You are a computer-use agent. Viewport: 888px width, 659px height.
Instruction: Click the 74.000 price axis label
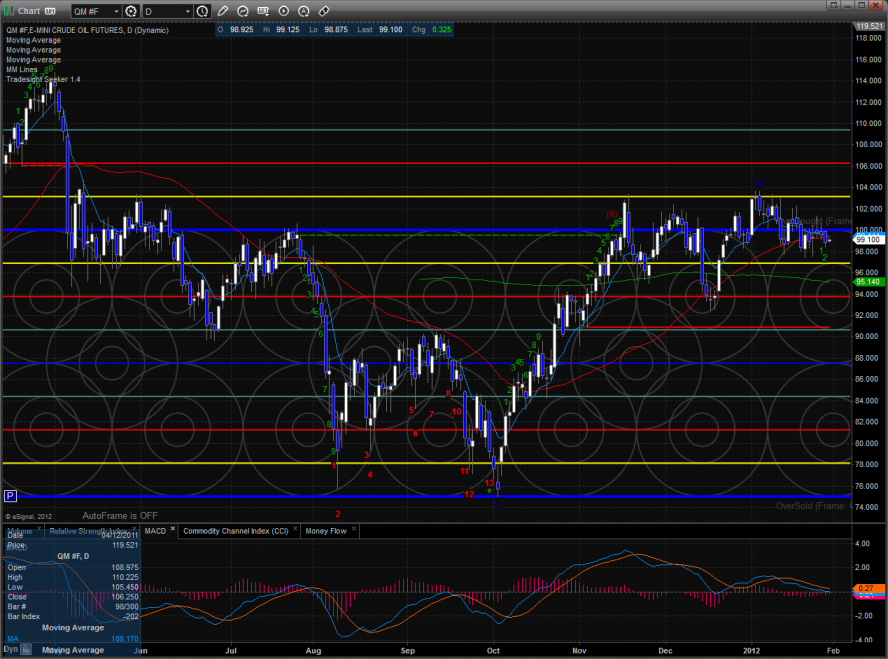868,507
